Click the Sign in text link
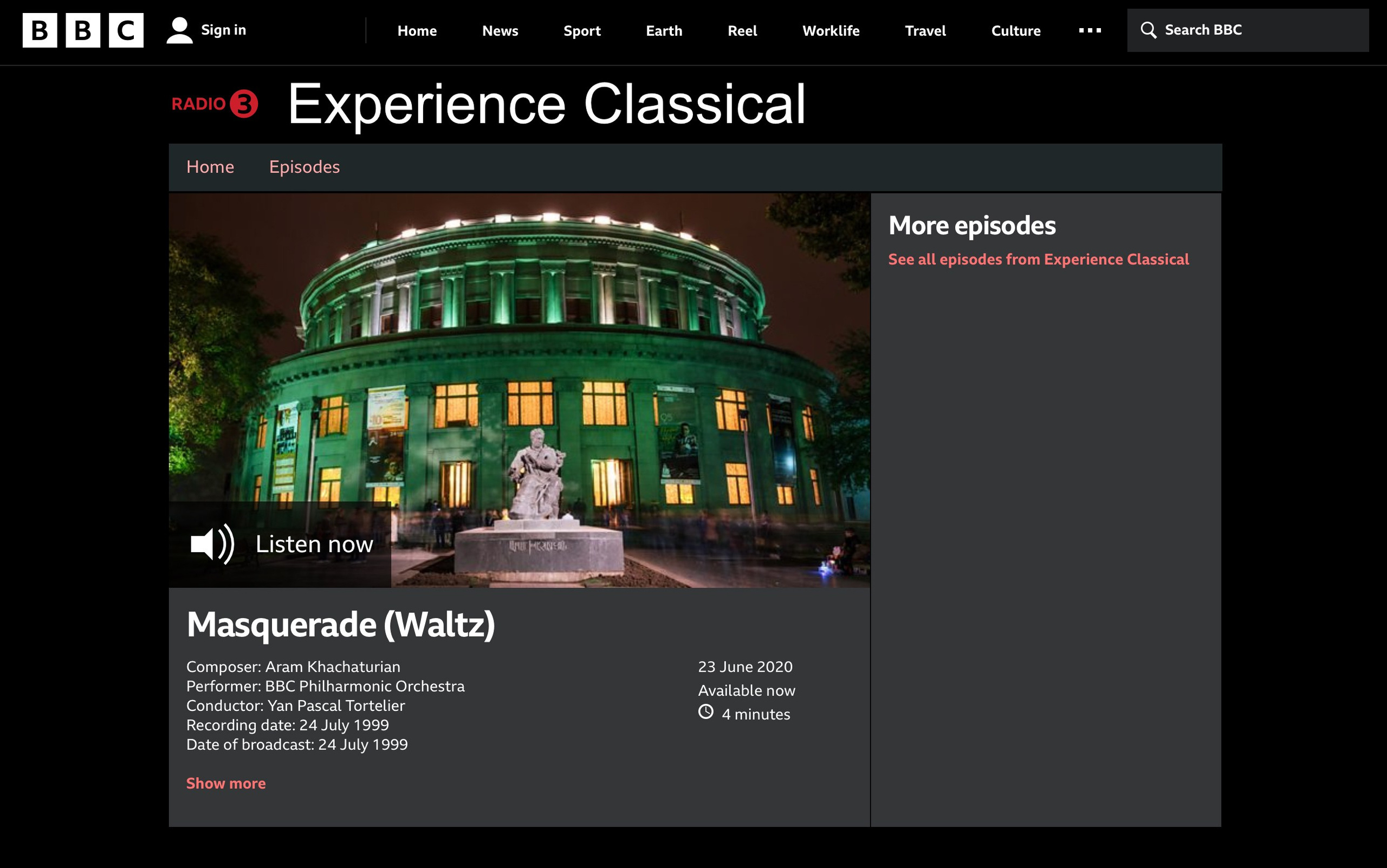The width and height of the screenshot is (1387, 868). coord(223,30)
